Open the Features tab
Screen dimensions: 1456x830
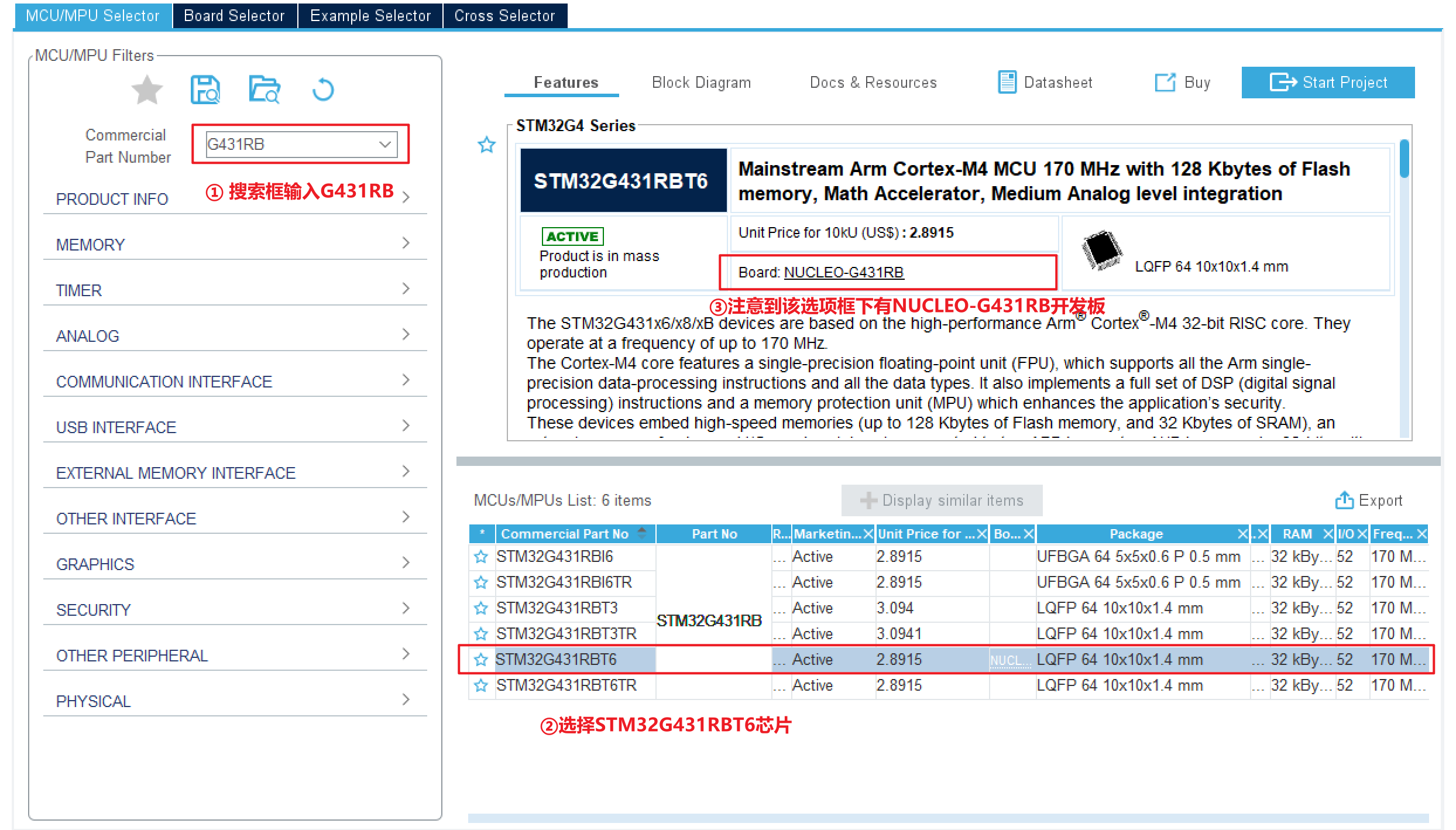pyautogui.click(x=566, y=83)
